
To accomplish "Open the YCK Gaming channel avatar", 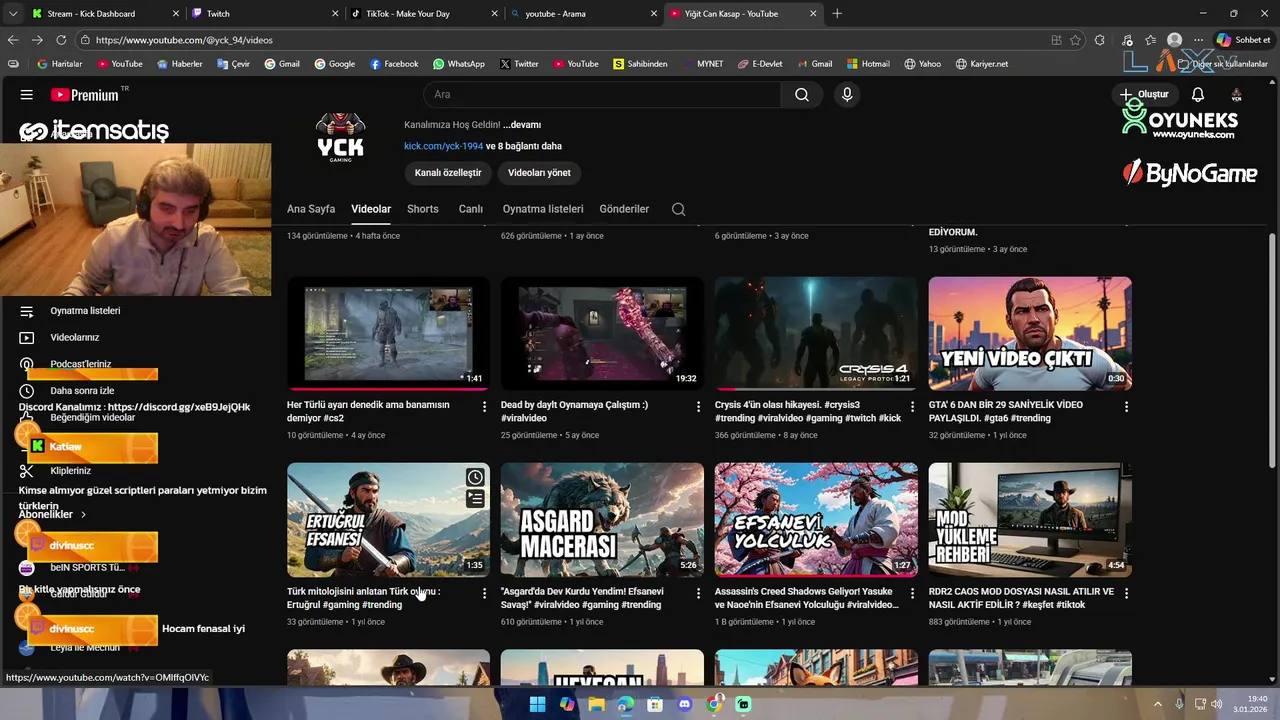I will pos(340,138).
